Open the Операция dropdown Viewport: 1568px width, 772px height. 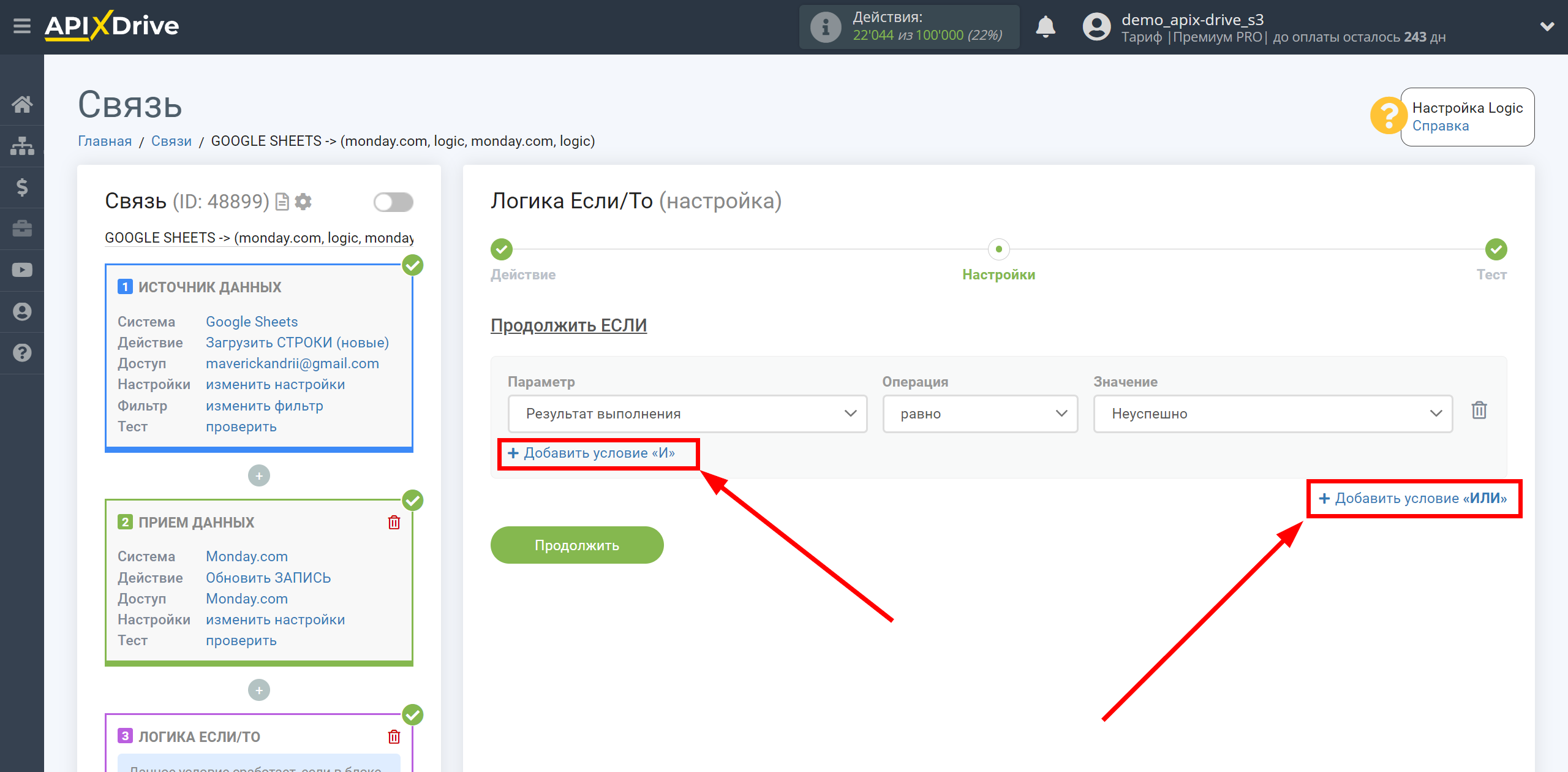(x=980, y=414)
